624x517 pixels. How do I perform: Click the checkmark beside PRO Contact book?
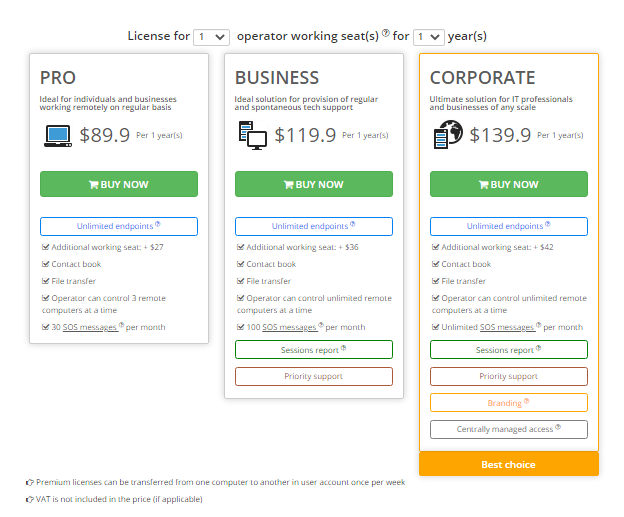click(45, 264)
